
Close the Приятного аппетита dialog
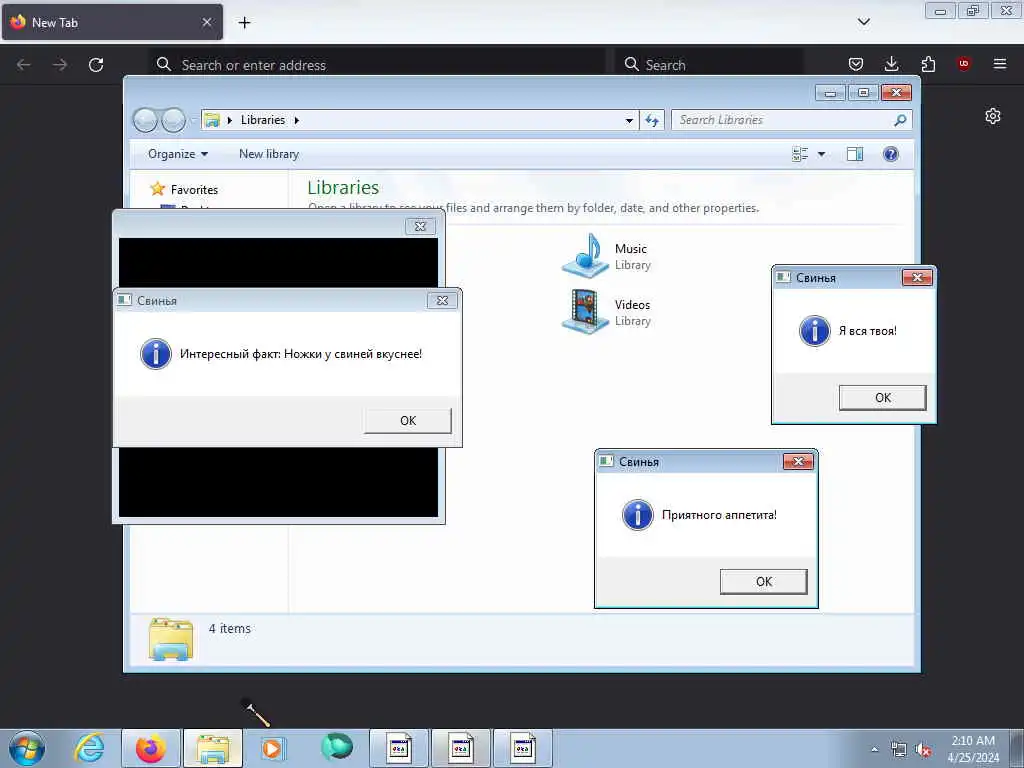798,462
